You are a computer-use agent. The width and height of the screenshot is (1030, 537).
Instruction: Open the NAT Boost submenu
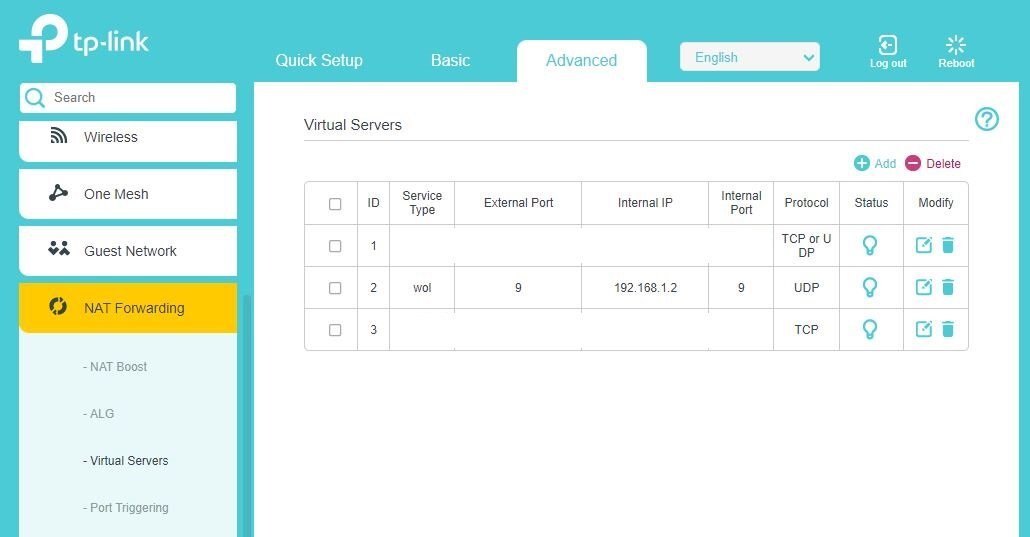(115, 367)
